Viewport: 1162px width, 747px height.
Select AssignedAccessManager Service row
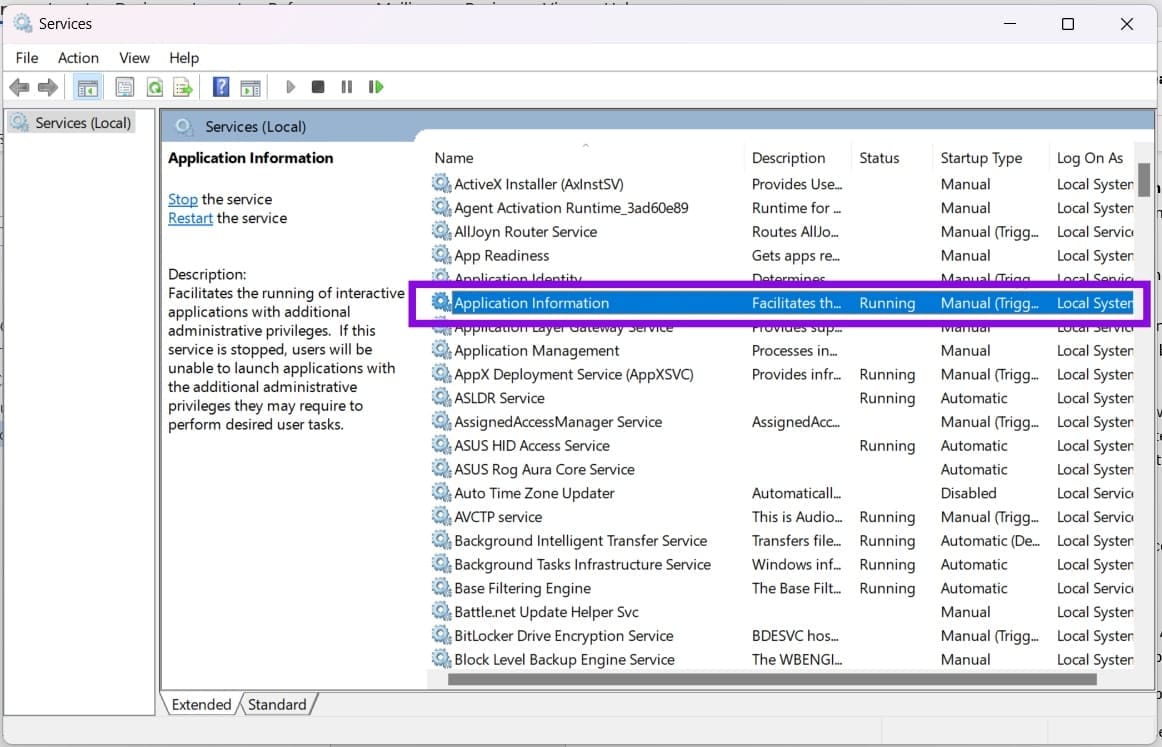coord(781,422)
